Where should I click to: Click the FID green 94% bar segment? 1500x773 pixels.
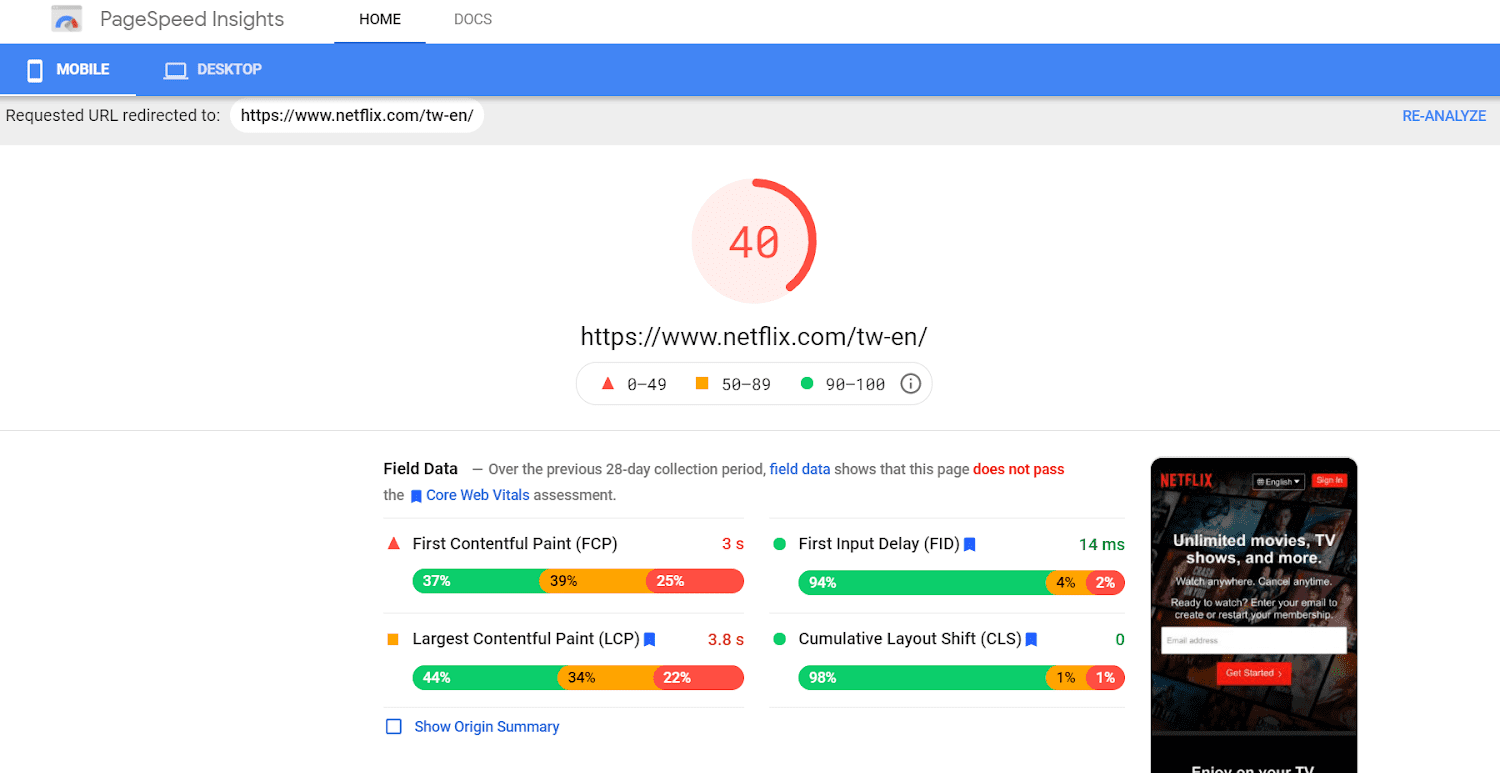(922, 583)
